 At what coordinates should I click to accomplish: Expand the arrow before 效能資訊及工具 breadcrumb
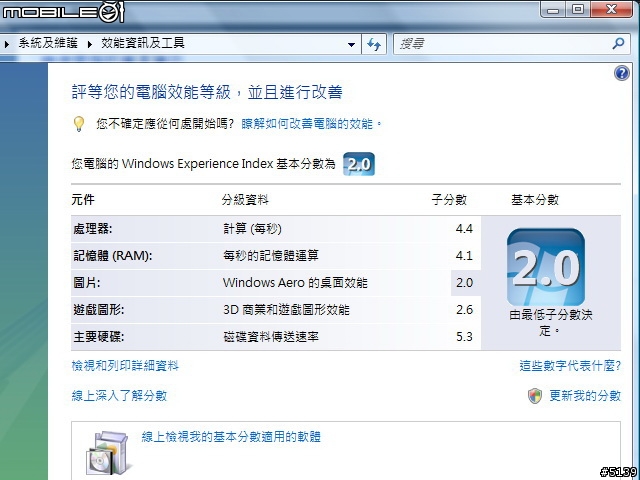(90, 44)
